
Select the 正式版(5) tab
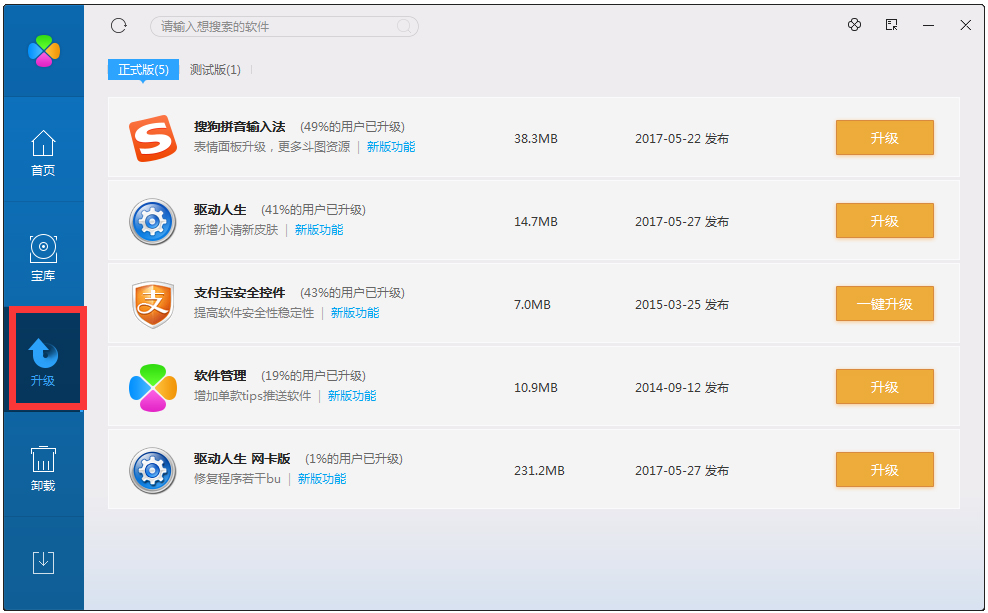click(x=142, y=71)
